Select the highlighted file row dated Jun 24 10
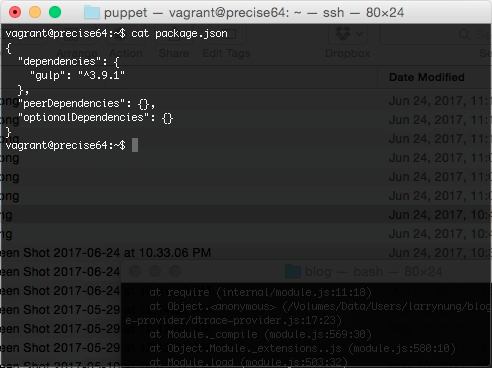 [x=246, y=215]
